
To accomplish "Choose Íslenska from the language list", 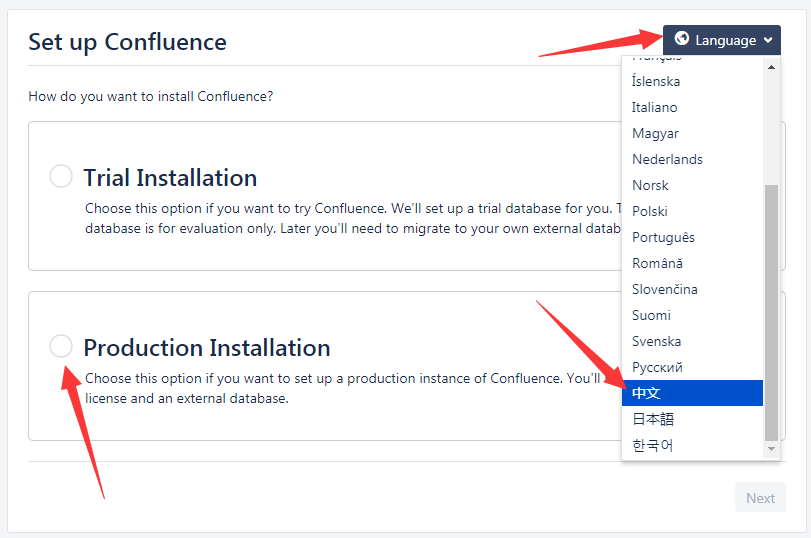I will 692,81.
